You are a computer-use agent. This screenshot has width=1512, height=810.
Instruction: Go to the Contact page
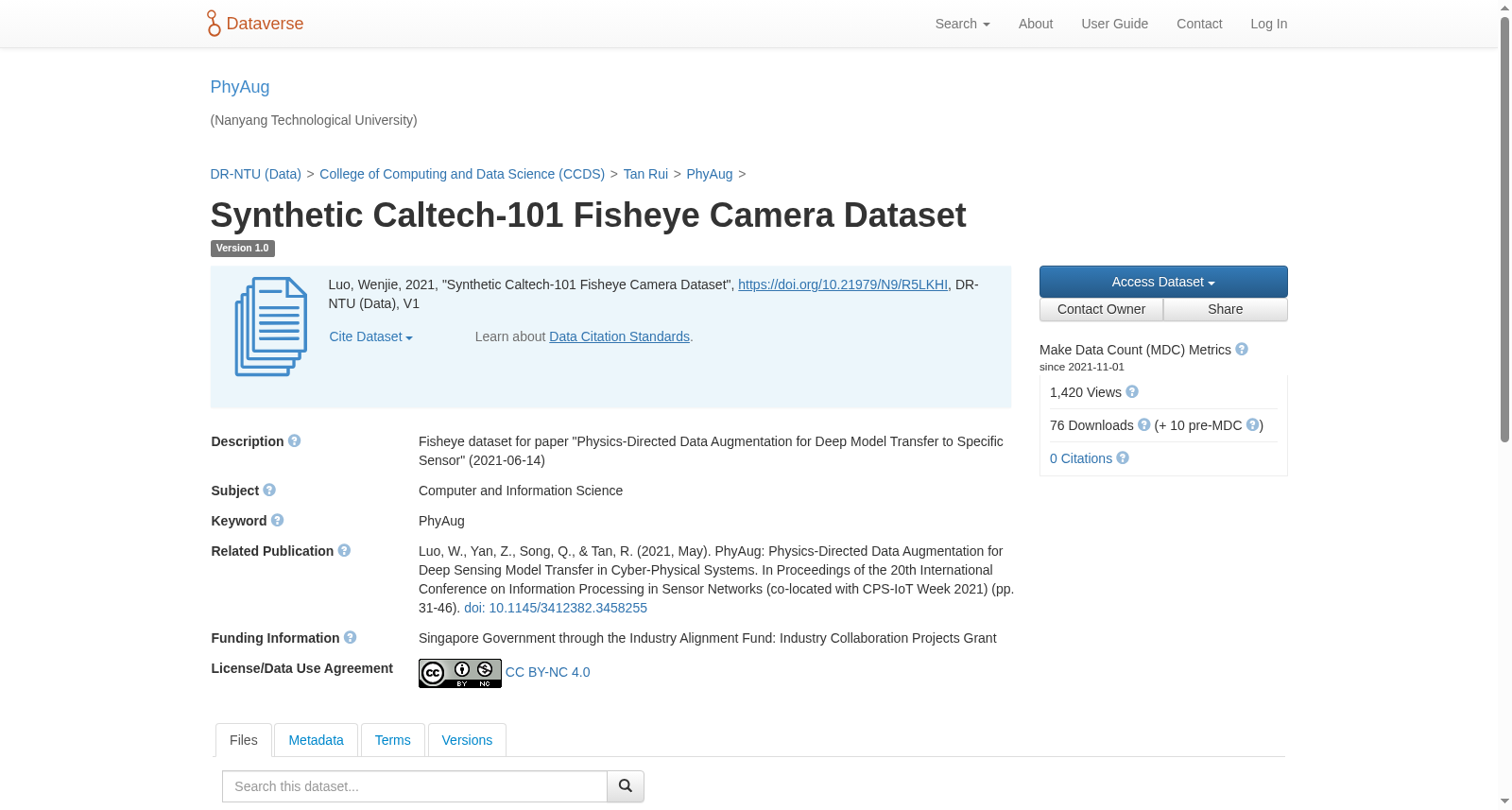tap(1199, 24)
